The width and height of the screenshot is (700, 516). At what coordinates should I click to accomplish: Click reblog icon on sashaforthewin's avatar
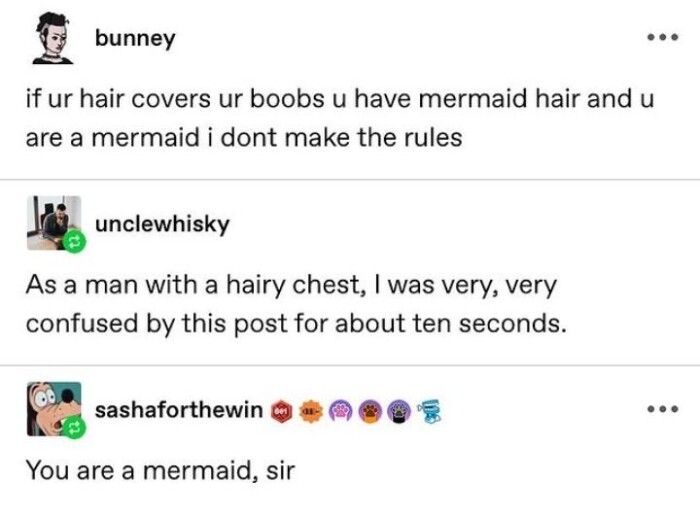(74, 428)
